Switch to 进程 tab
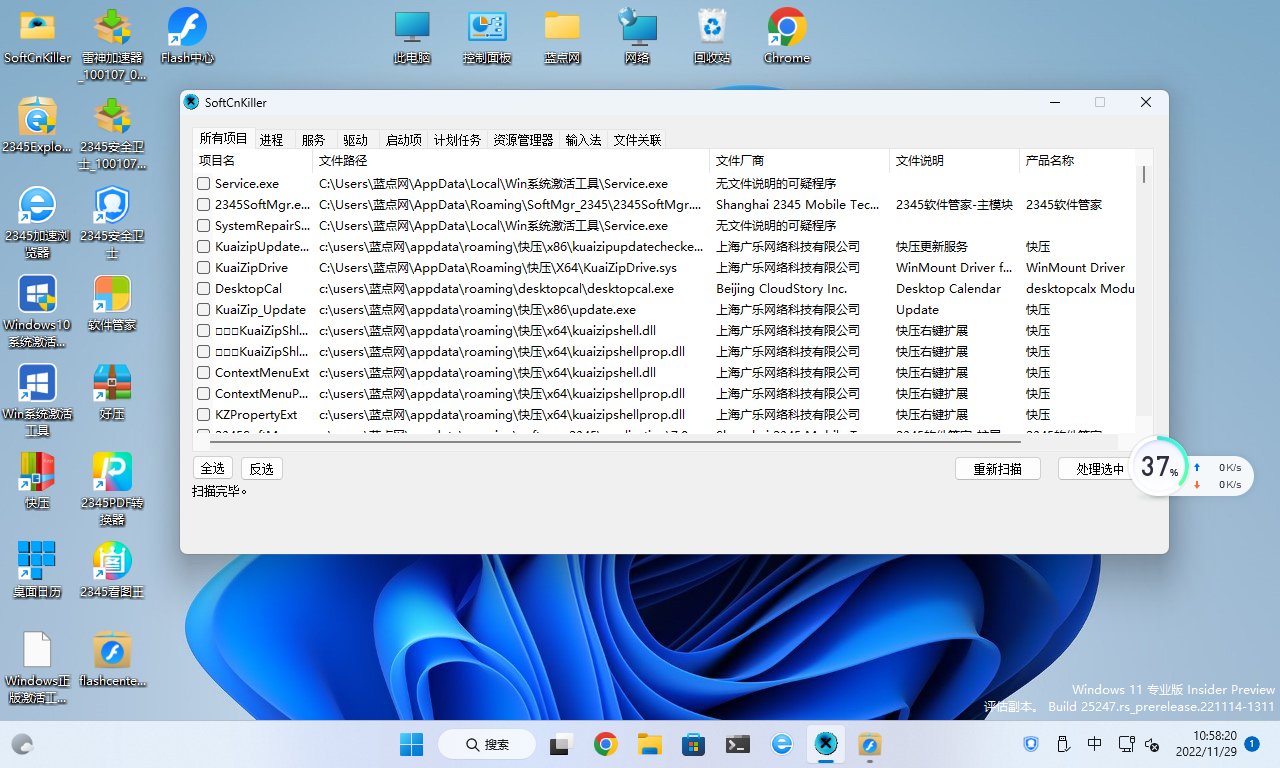Image resolution: width=1280 pixels, height=768 pixels. point(271,140)
